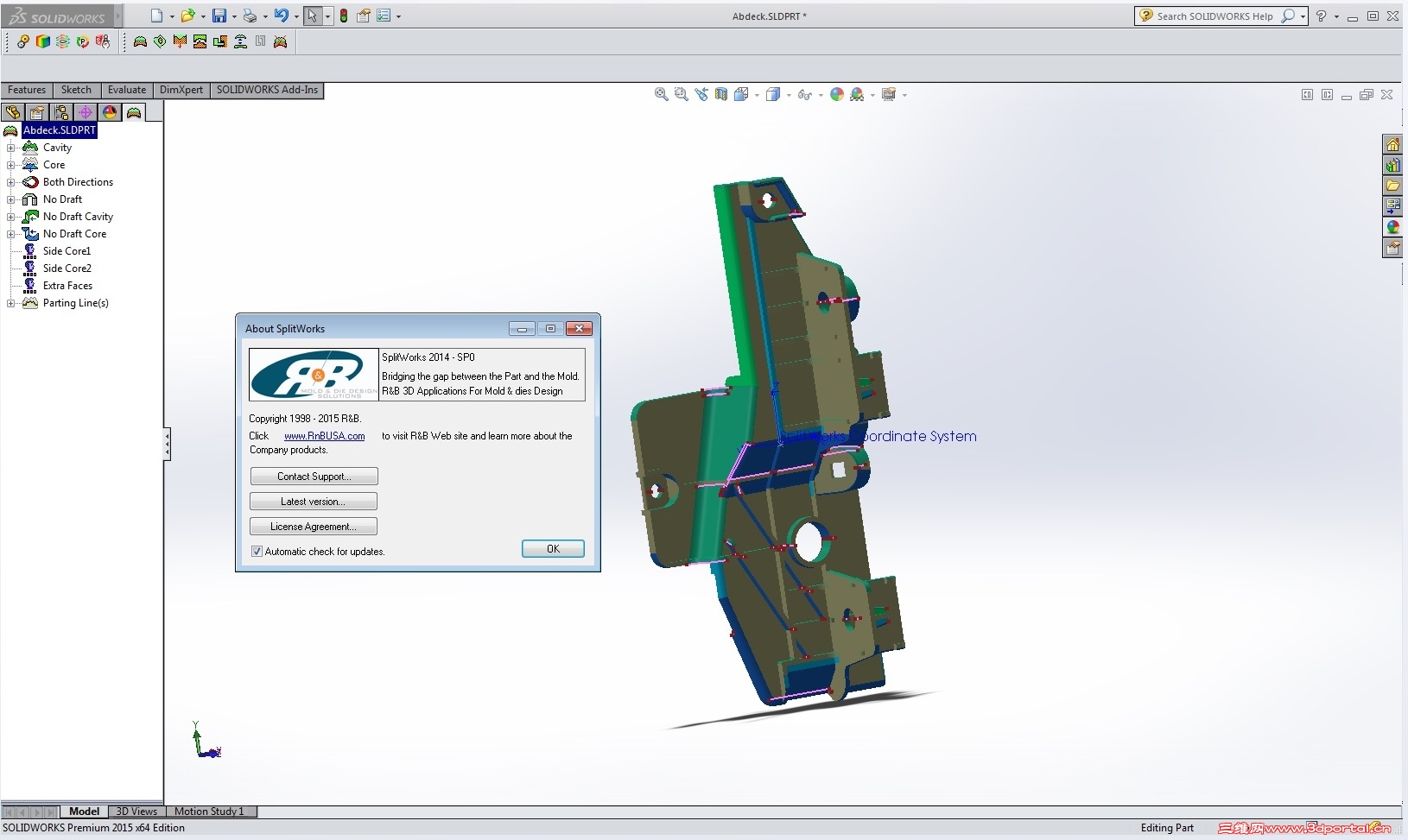Viewport: 1408px width, 840px height.
Task: Open the Design Library task pane
Action: click(x=1393, y=165)
